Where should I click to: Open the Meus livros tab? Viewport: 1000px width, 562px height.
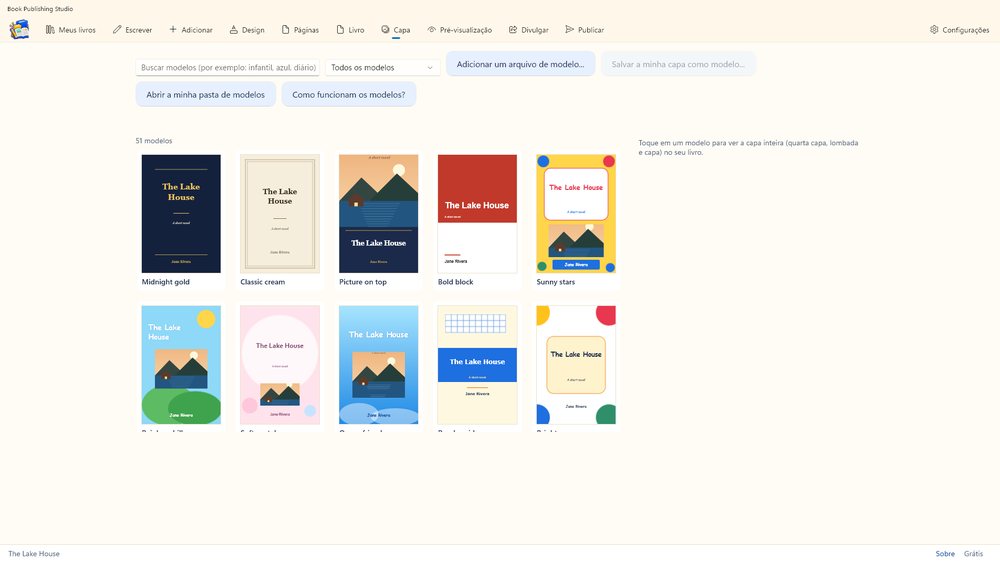[71, 30]
